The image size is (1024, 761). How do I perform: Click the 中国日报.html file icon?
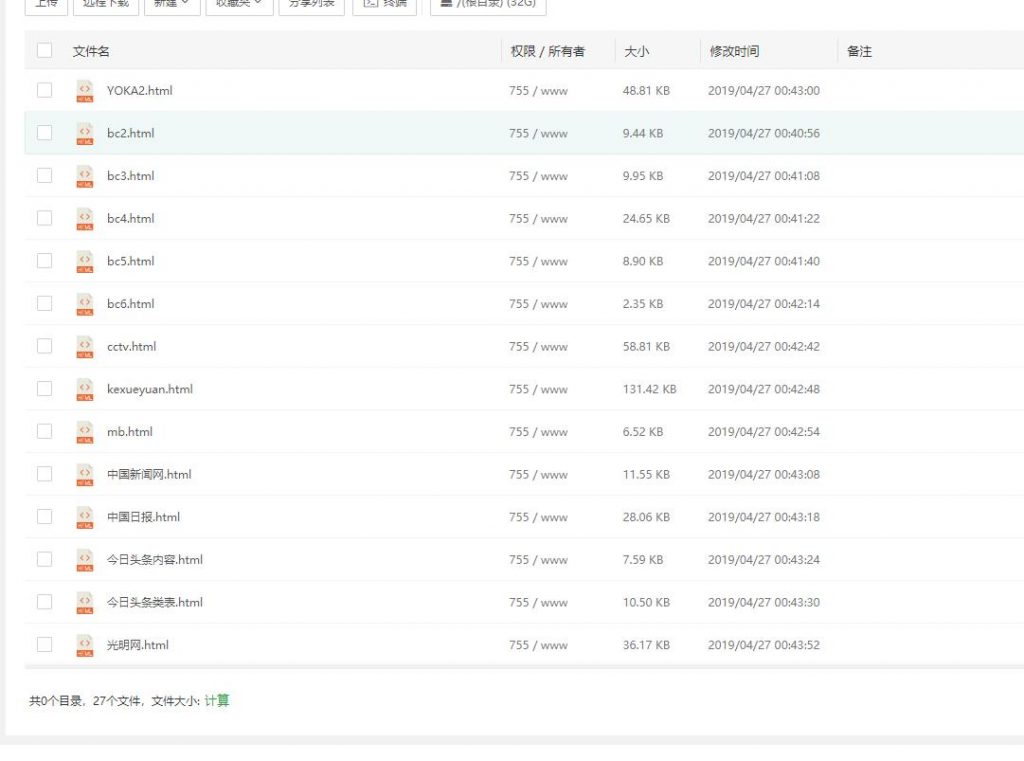tap(85, 517)
